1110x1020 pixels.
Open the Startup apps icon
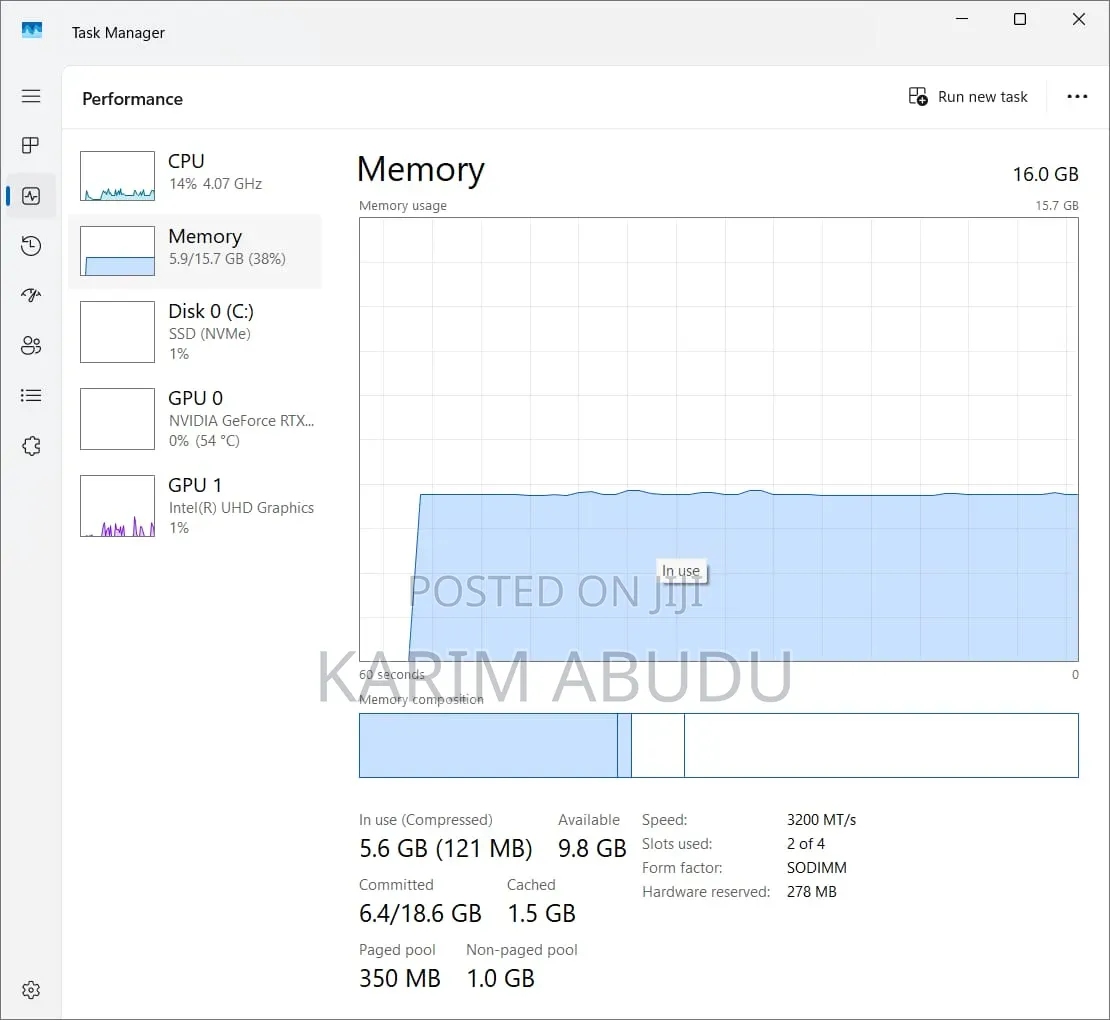(30, 295)
